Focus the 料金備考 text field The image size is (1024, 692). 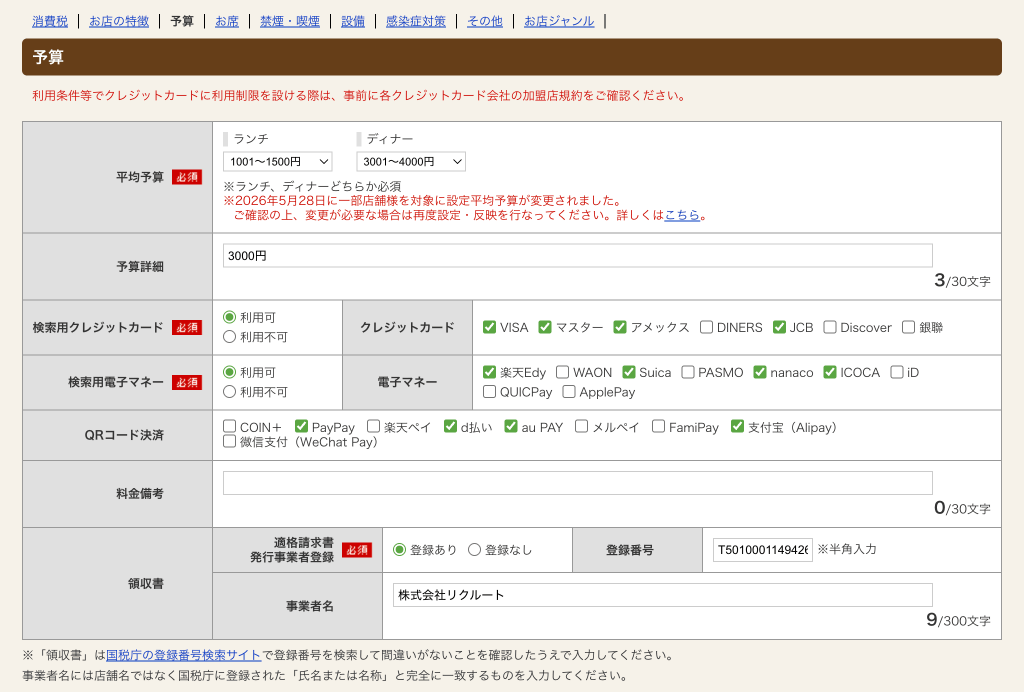click(577, 483)
